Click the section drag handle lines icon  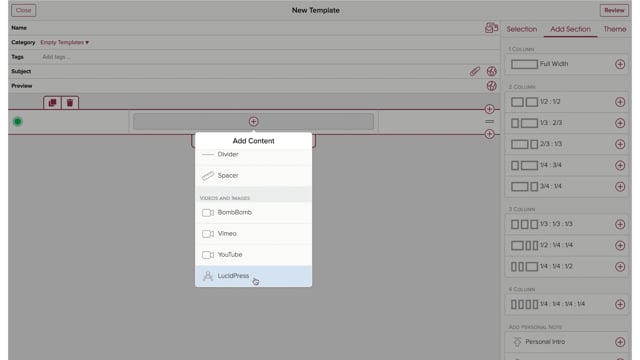pyautogui.click(x=489, y=121)
